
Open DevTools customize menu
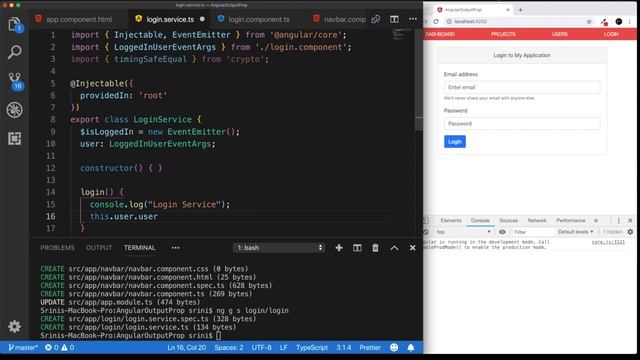point(619,220)
